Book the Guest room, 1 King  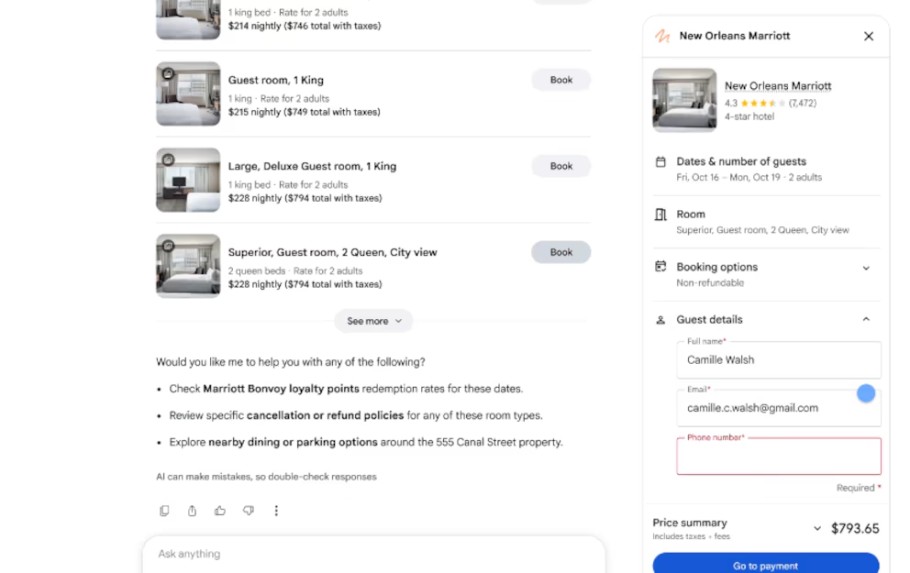click(561, 80)
